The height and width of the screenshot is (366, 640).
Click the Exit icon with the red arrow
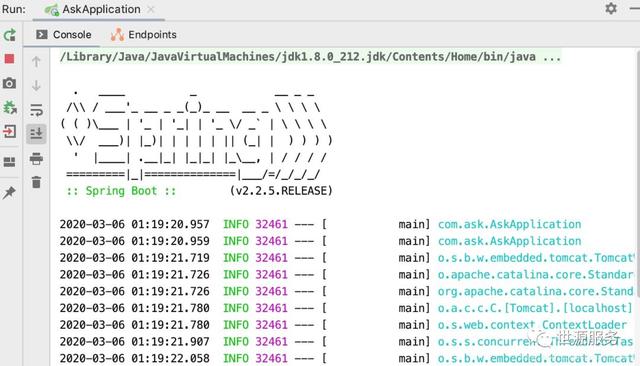[x=9, y=132]
